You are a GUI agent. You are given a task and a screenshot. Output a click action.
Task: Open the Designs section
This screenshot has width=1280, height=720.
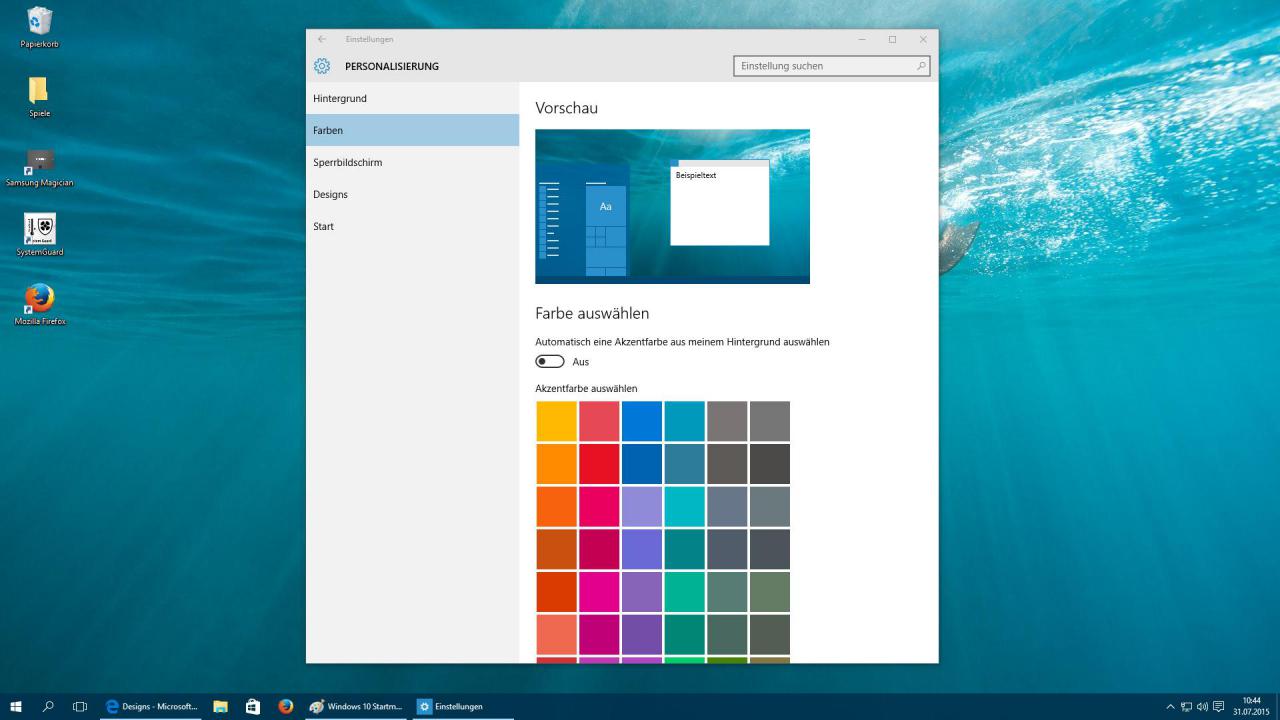(x=412, y=194)
